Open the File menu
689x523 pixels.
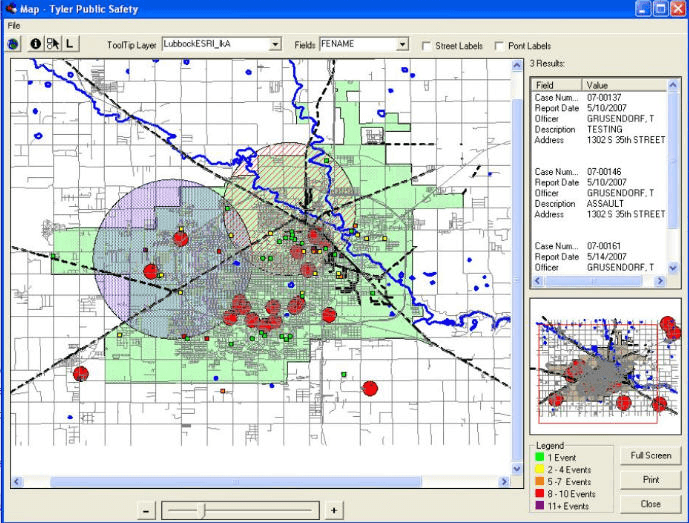(14, 25)
